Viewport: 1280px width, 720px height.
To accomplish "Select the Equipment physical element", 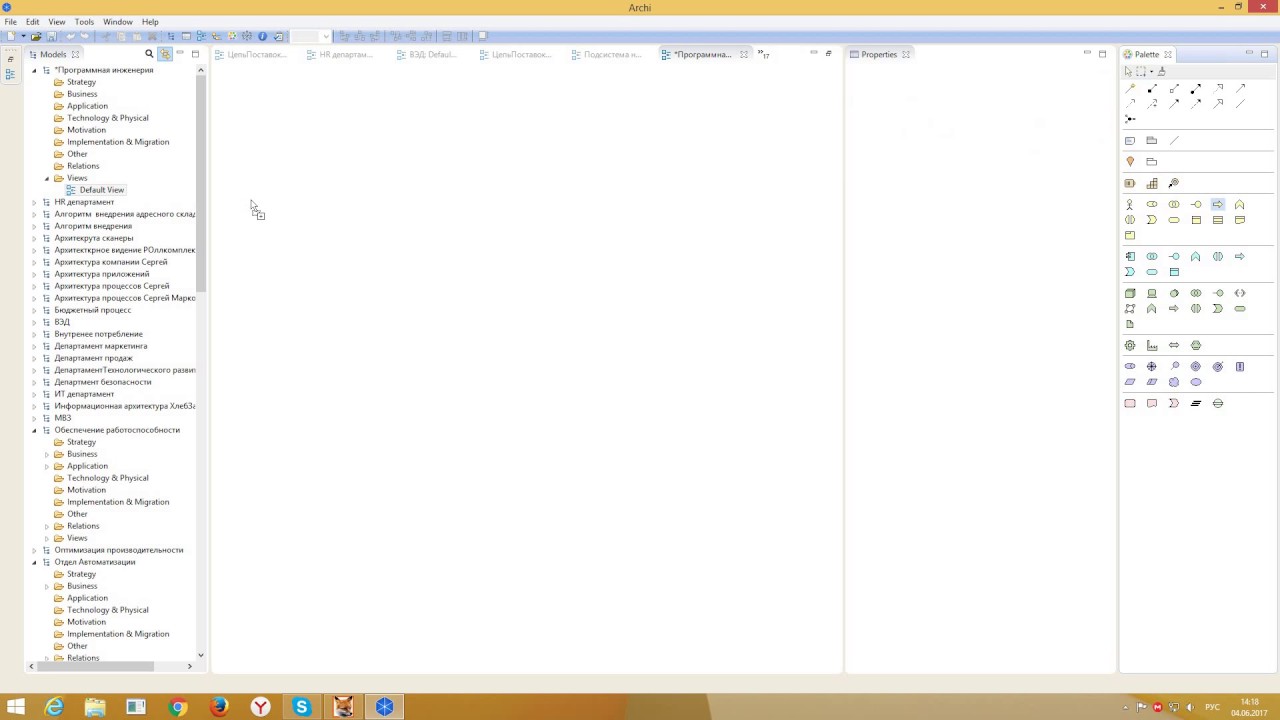I will pos(1130,345).
